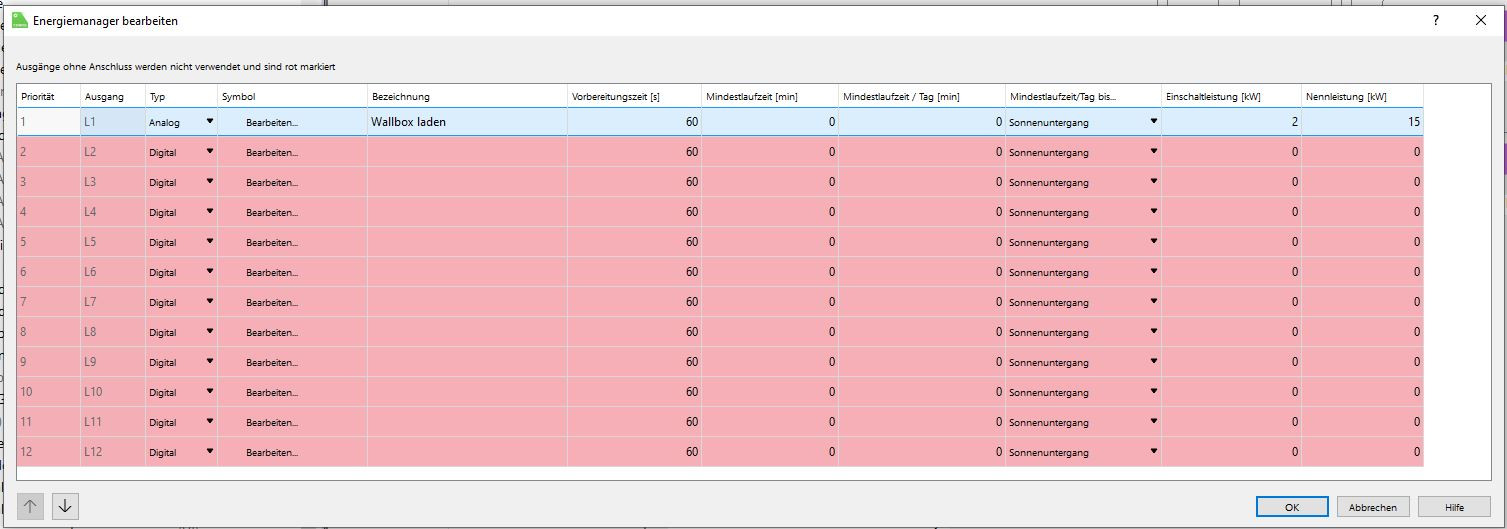
Task: Click the Priorität column header
Action: tap(48, 97)
